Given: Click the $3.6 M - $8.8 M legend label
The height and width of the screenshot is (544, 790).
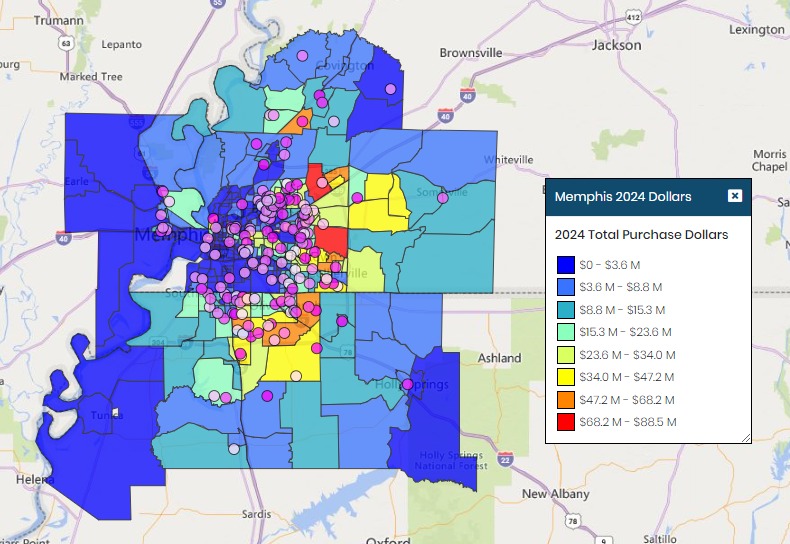Looking at the screenshot, I should point(621,287).
